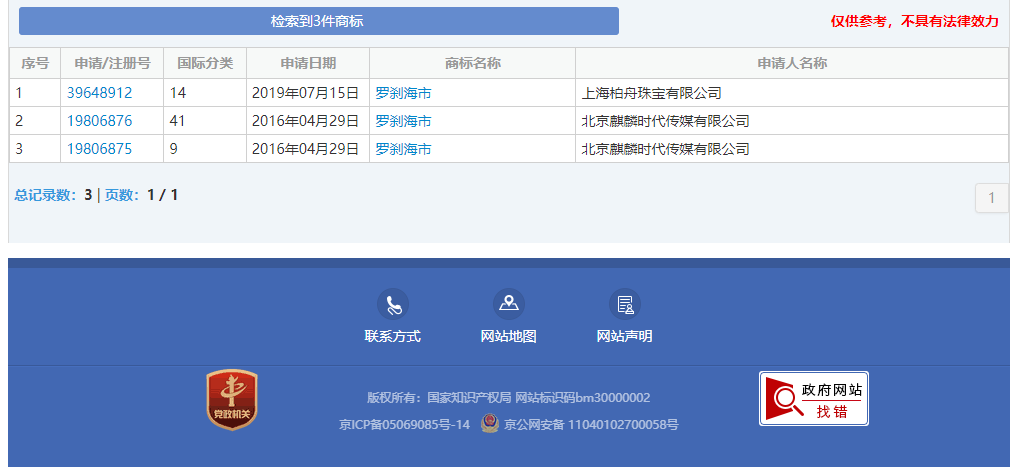The width and height of the screenshot is (1021, 467).
Task: Open the 联系方式 link
Action: tap(393, 337)
